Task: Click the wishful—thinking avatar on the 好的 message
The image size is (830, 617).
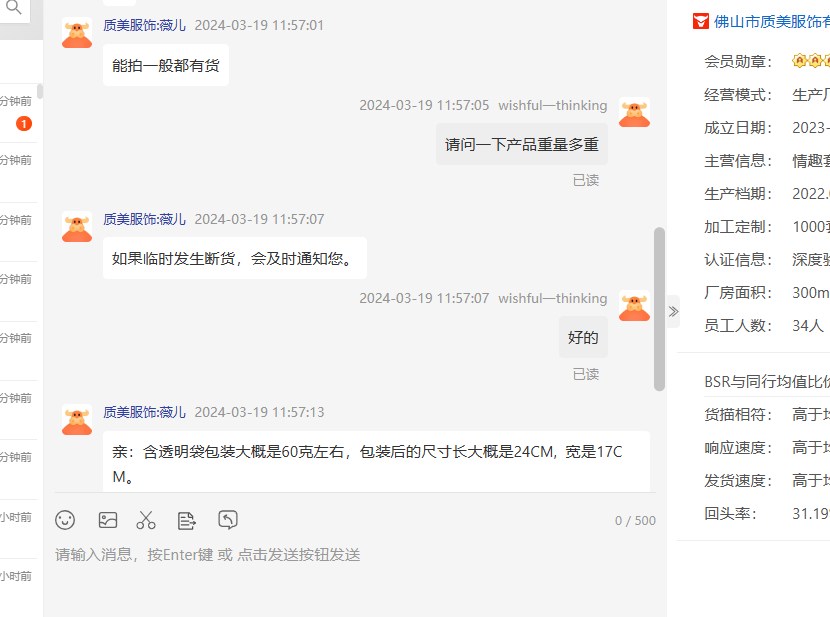Action: [x=634, y=306]
